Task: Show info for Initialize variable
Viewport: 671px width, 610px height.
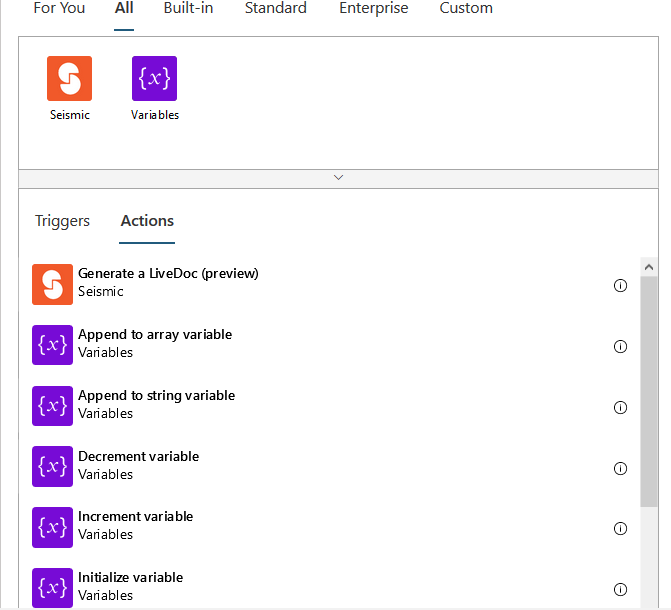Action: pyautogui.click(x=620, y=589)
